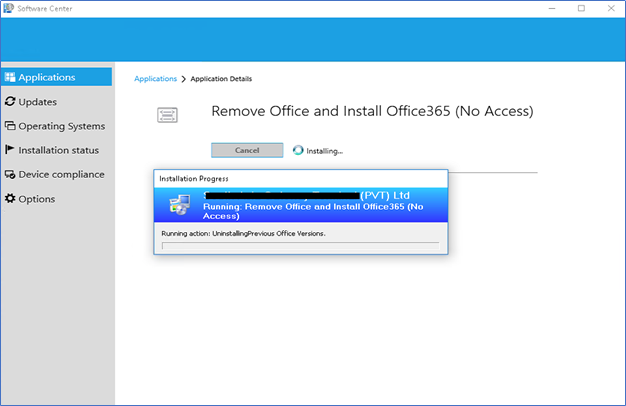Open the Updates section
This screenshot has height=406, width=626.
[56, 102]
